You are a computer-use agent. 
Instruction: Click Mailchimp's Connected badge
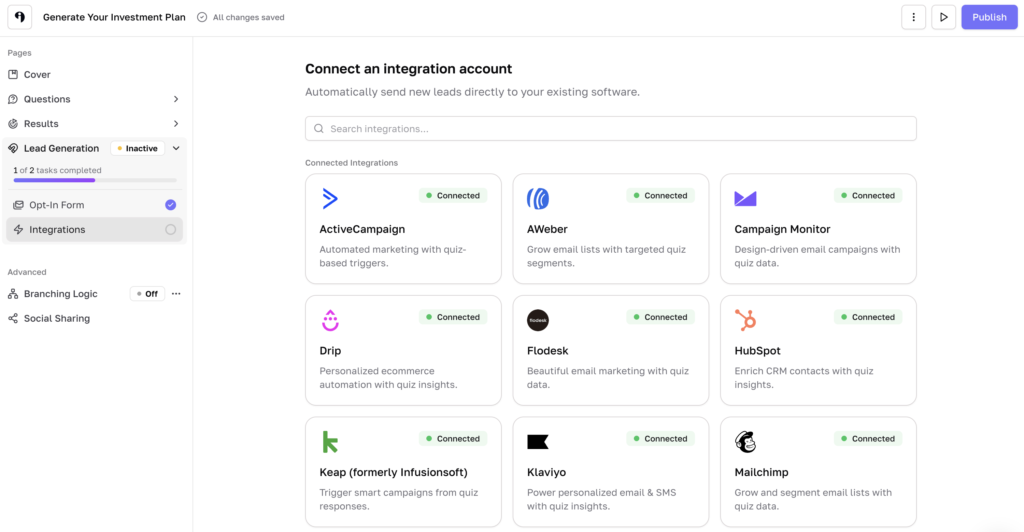(x=868, y=439)
